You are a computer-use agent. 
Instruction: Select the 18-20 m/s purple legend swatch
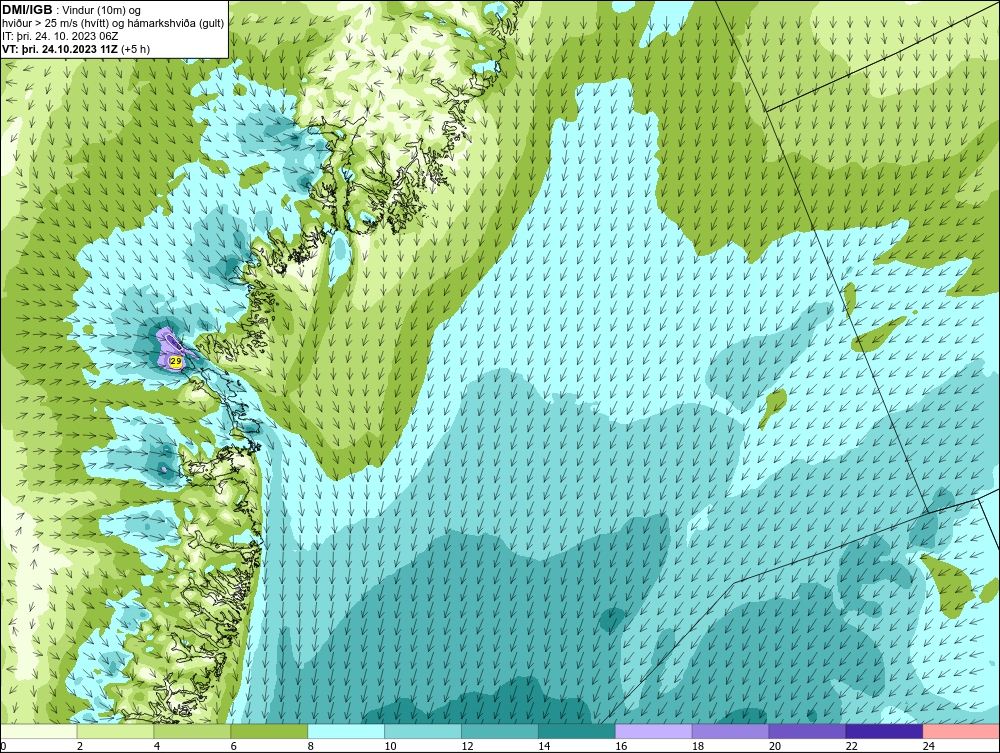[730, 731]
